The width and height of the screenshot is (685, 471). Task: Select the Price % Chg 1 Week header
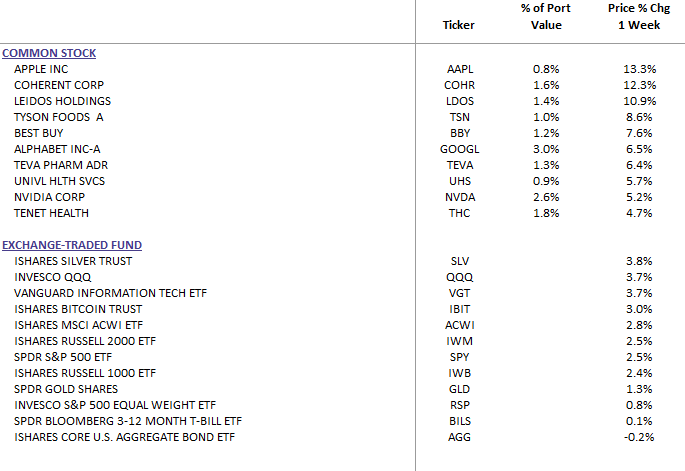click(639, 17)
